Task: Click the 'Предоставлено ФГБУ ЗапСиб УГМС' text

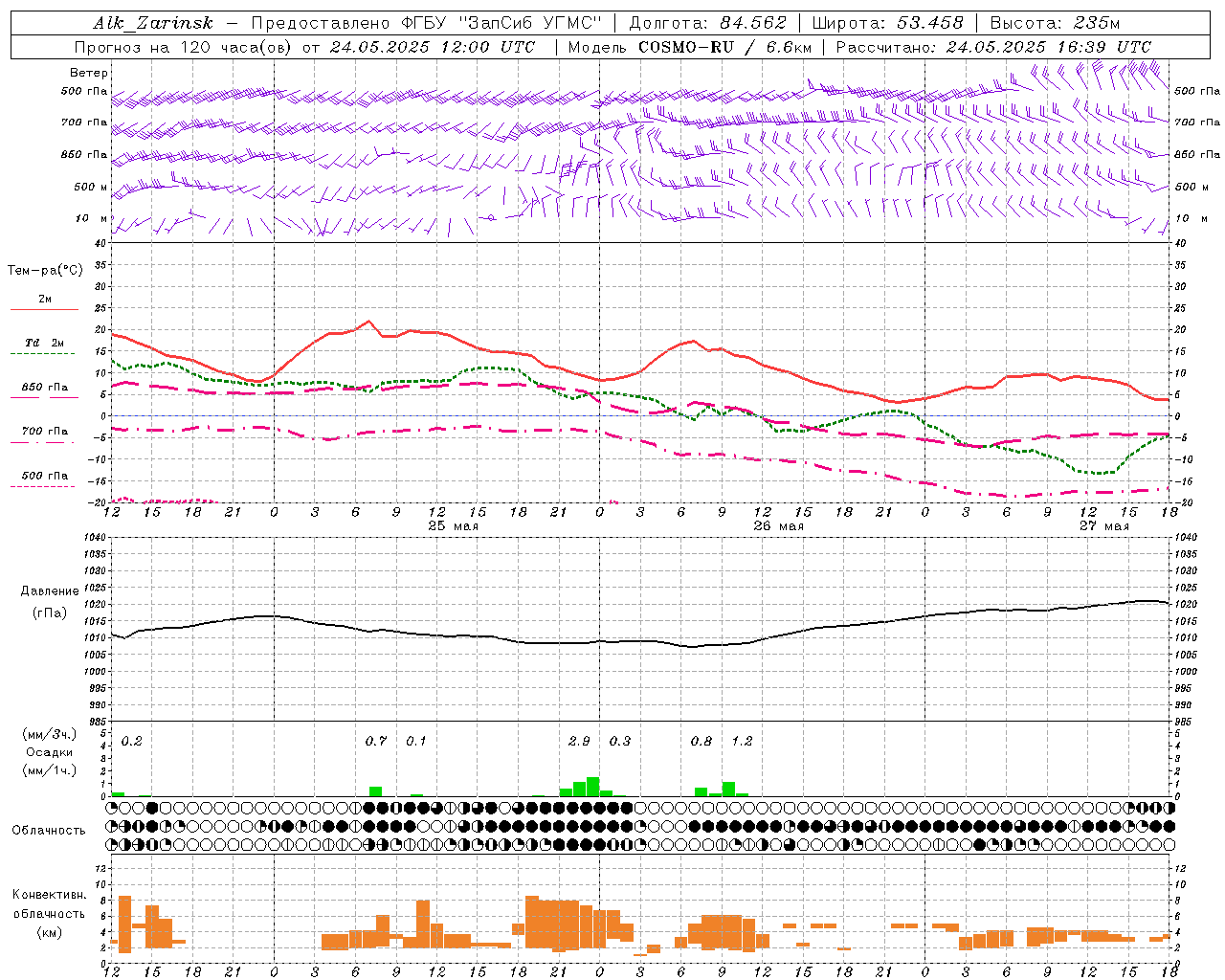Action: click(x=426, y=23)
